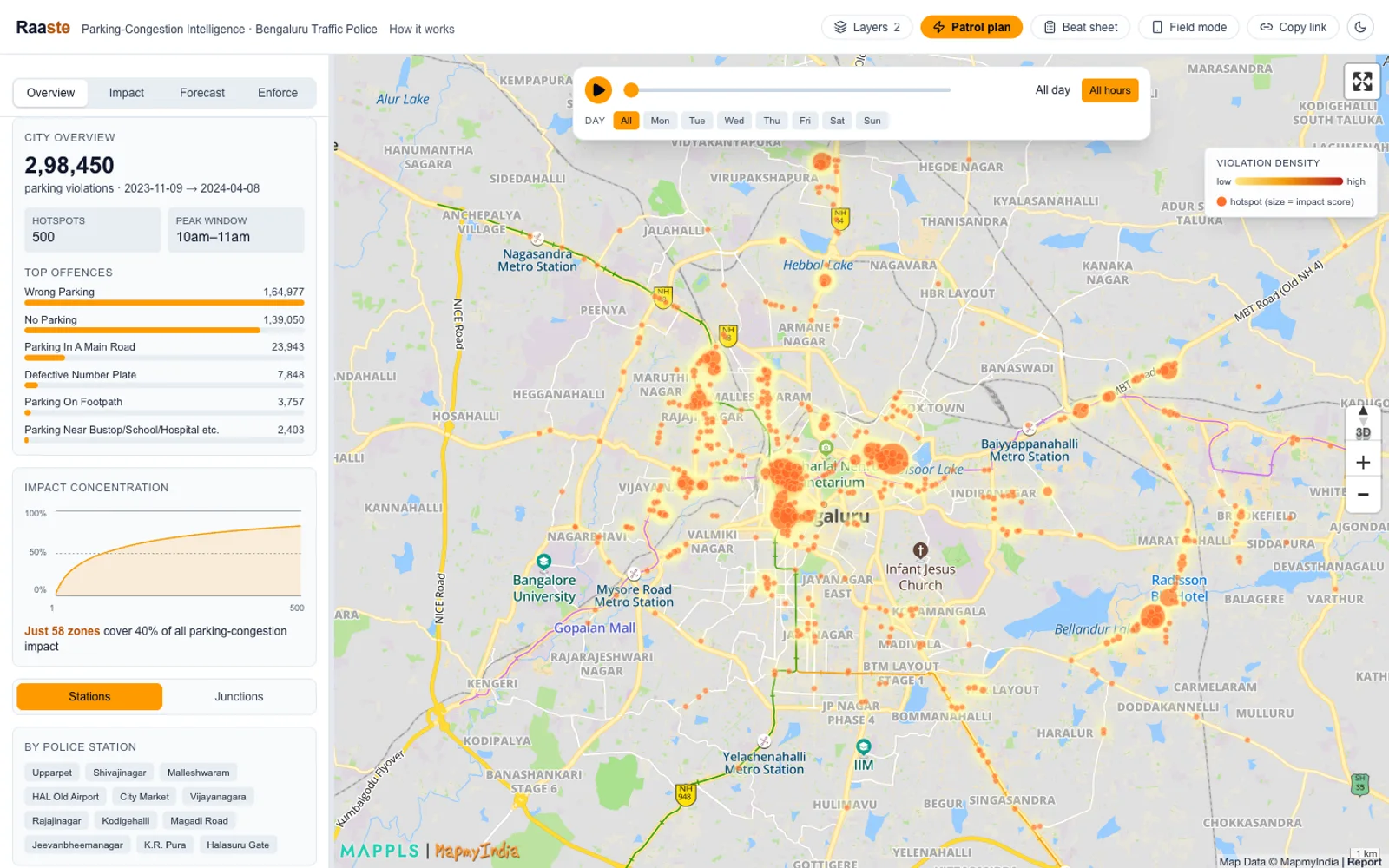Click No Parking offence row
Screen dimensions: 1389x868
pos(164,324)
